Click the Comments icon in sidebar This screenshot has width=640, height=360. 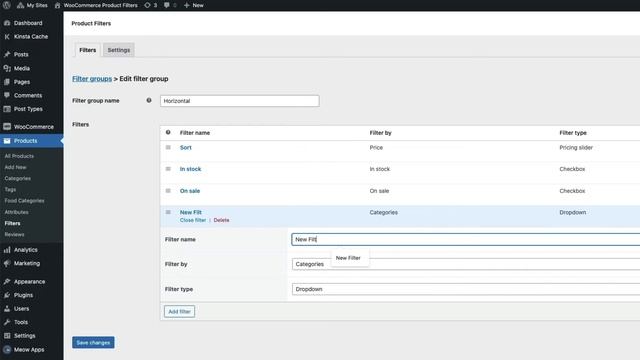[x=7, y=95]
